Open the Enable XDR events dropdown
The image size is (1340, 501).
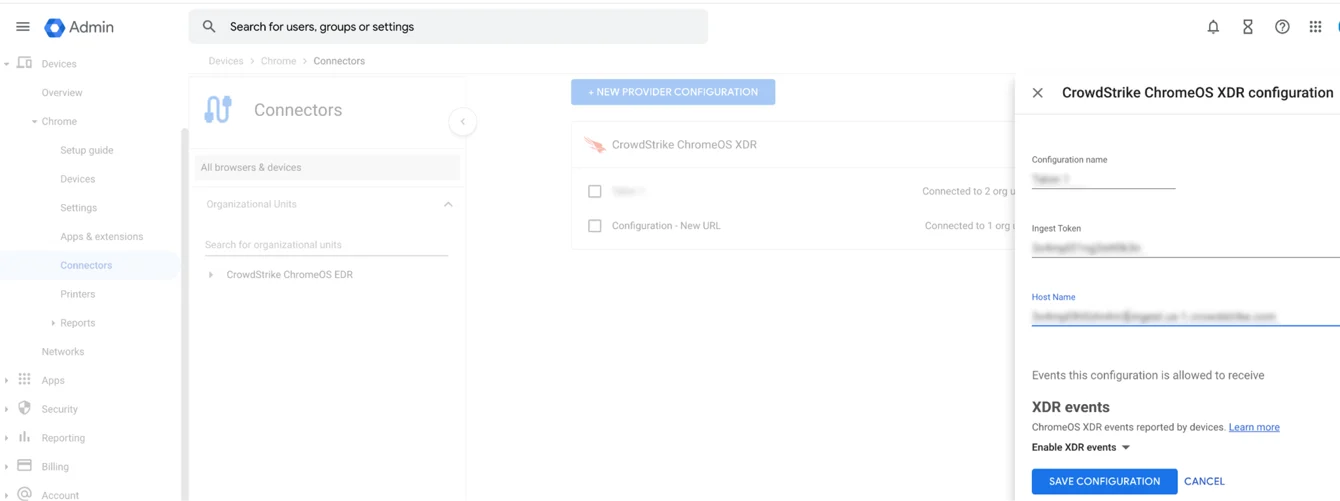pyautogui.click(x=1081, y=448)
